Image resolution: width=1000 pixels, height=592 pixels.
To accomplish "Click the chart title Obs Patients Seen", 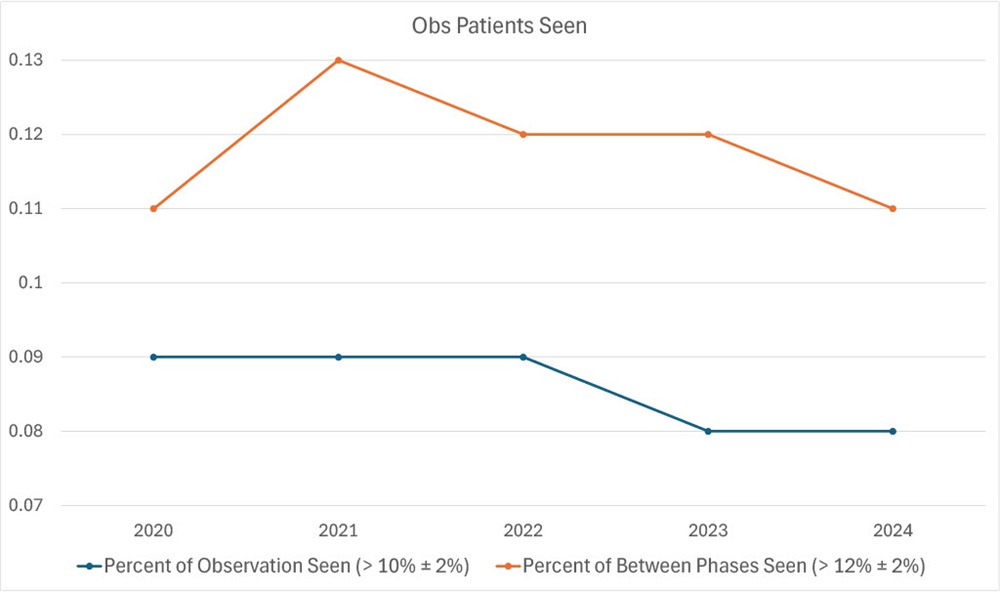I will point(499,27).
